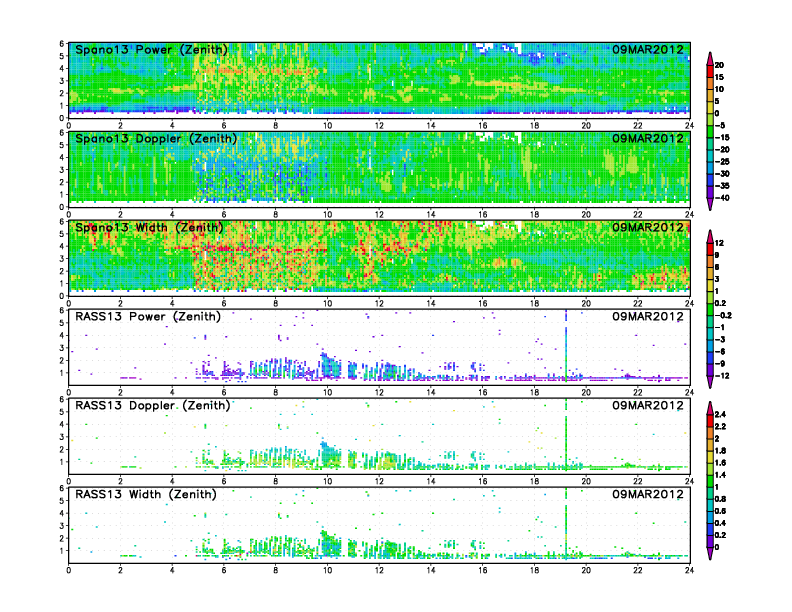792x612 pixels.
Task: Click the "RASS13 Width (Zenith)" panel title
Action: (145, 494)
